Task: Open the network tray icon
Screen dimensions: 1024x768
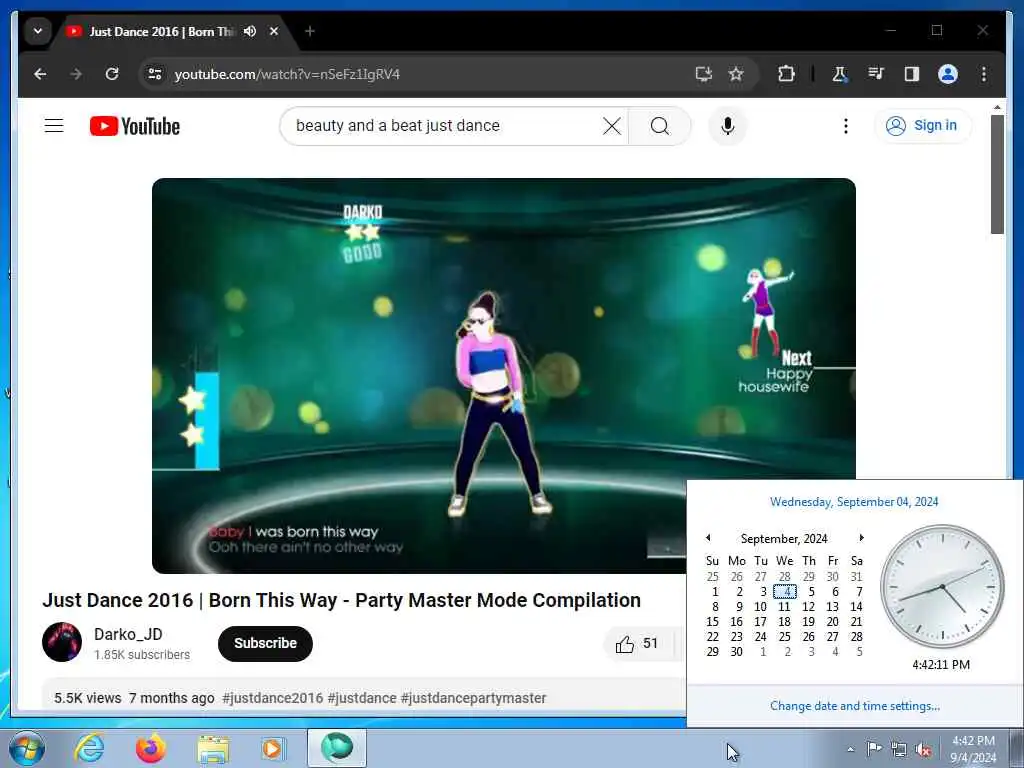Action: (899, 749)
